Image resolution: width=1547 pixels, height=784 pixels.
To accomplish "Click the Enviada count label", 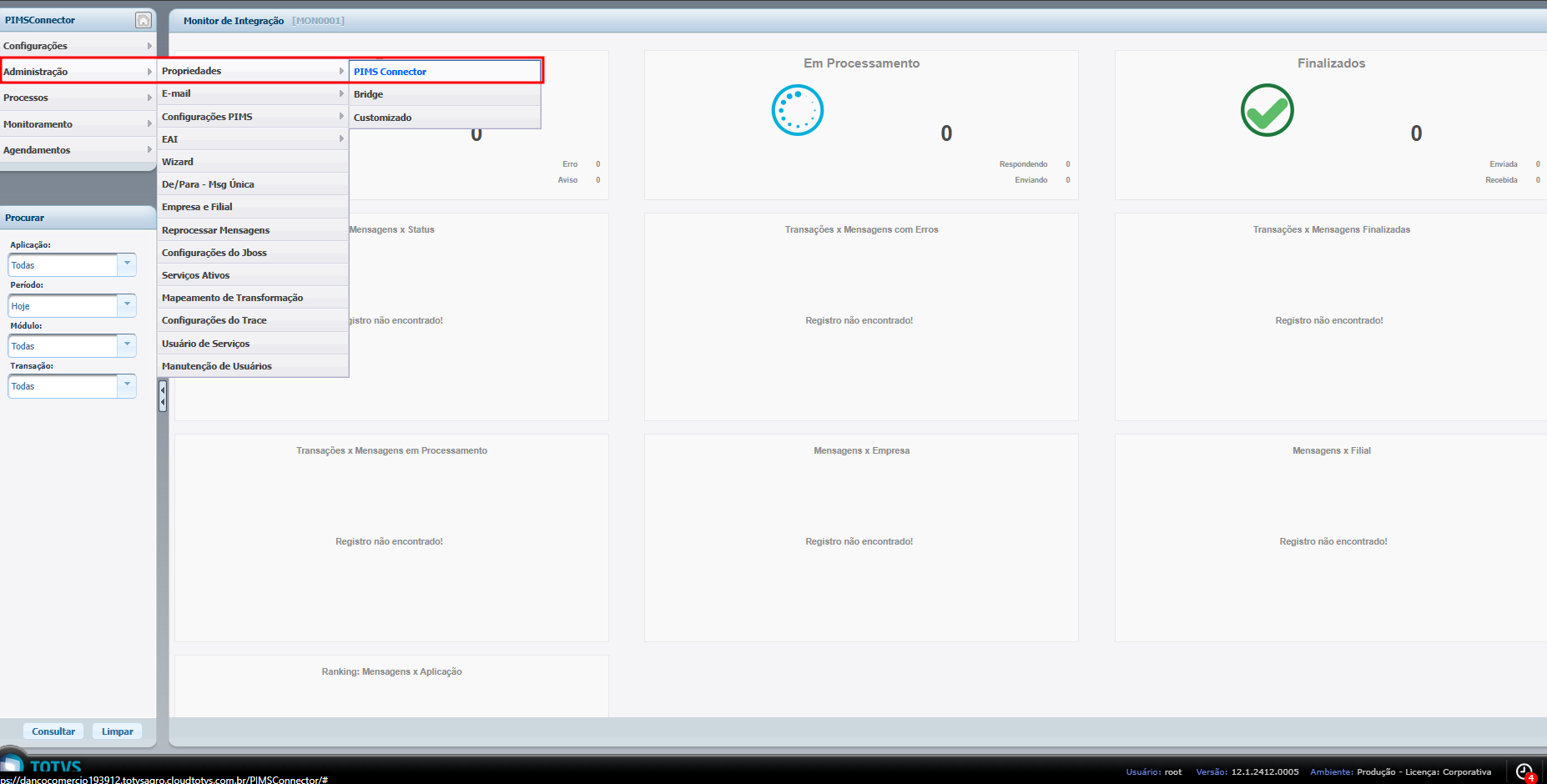I will click(1504, 164).
